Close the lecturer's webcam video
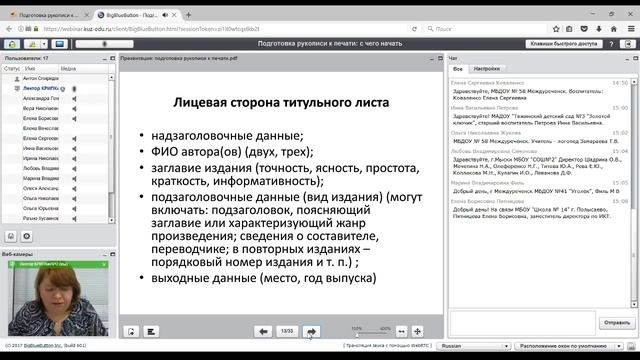This screenshot has height=360, width=640. 104,264
